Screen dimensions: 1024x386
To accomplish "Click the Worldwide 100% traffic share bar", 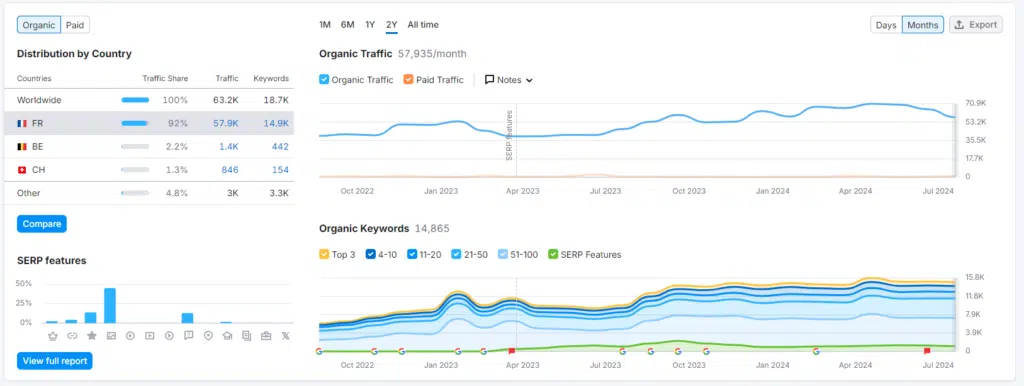I will pos(135,100).
